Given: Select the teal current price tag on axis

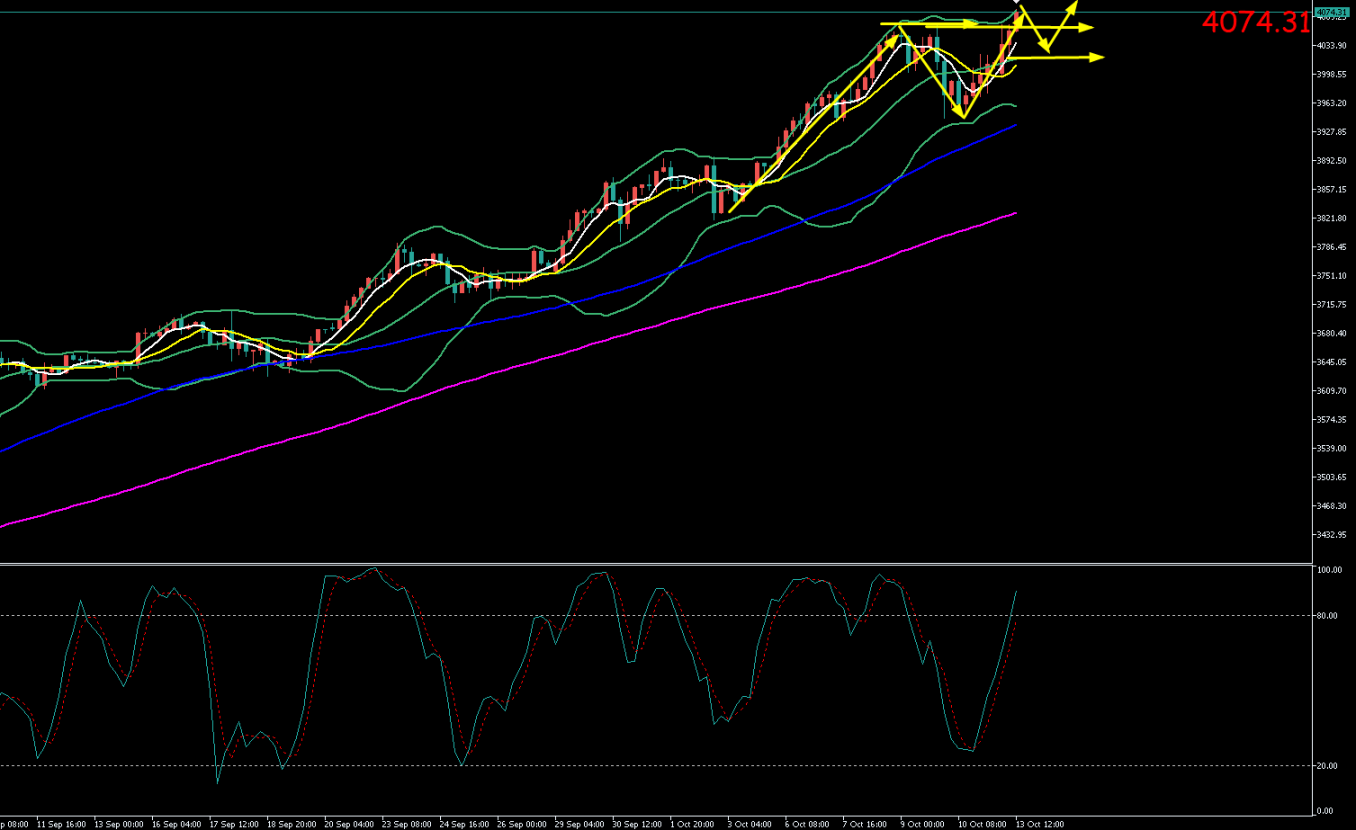Looking at the screenshot, I should [x=1330, y=12].
